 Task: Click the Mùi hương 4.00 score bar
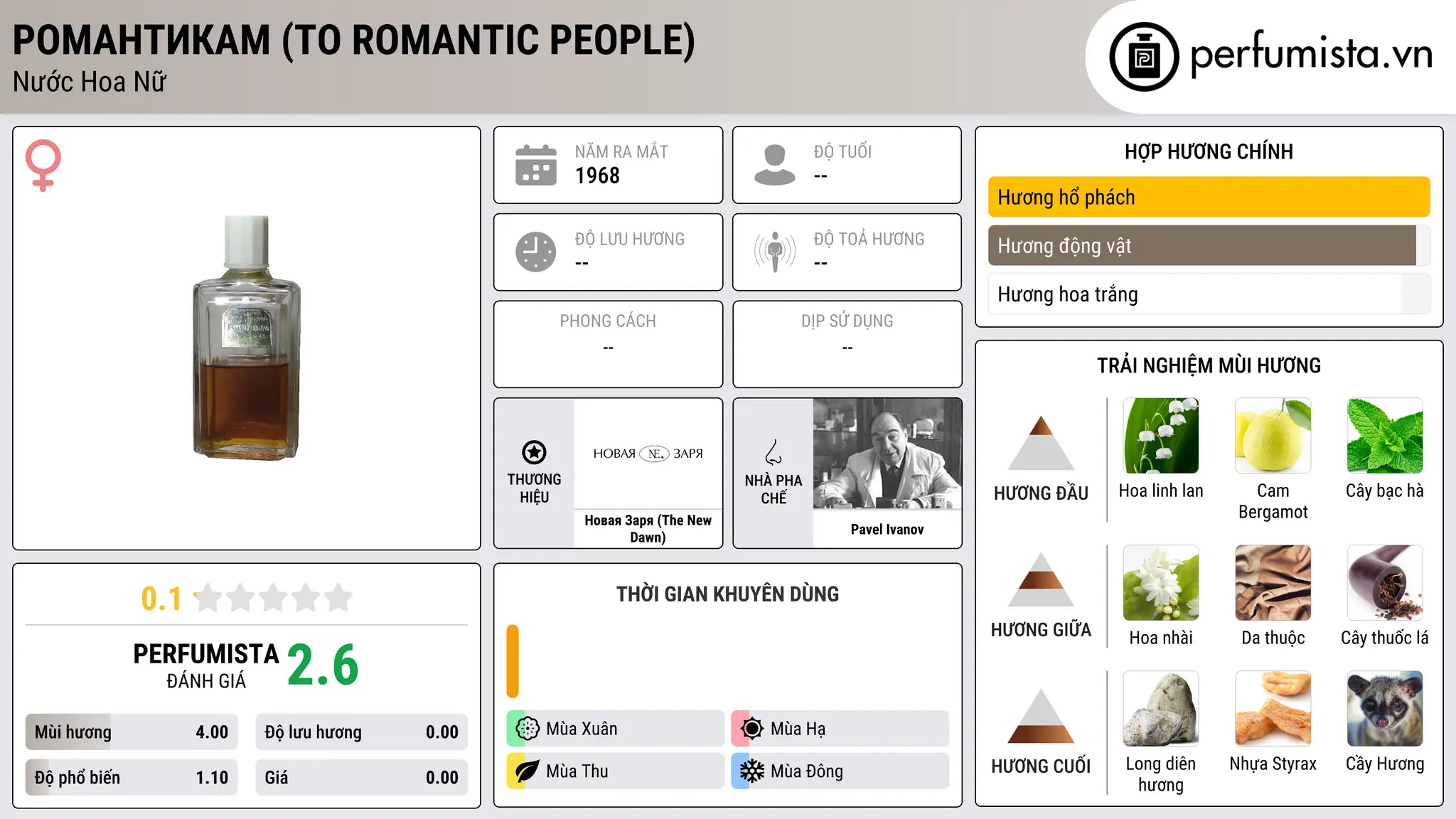132,732
